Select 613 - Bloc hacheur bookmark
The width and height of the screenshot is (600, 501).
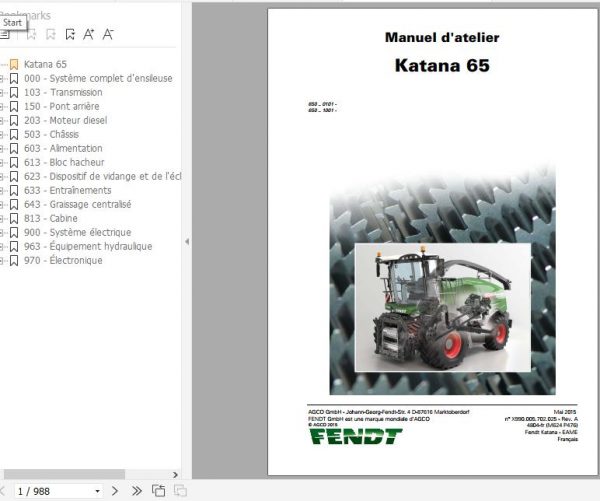click(x=64, y=162)
